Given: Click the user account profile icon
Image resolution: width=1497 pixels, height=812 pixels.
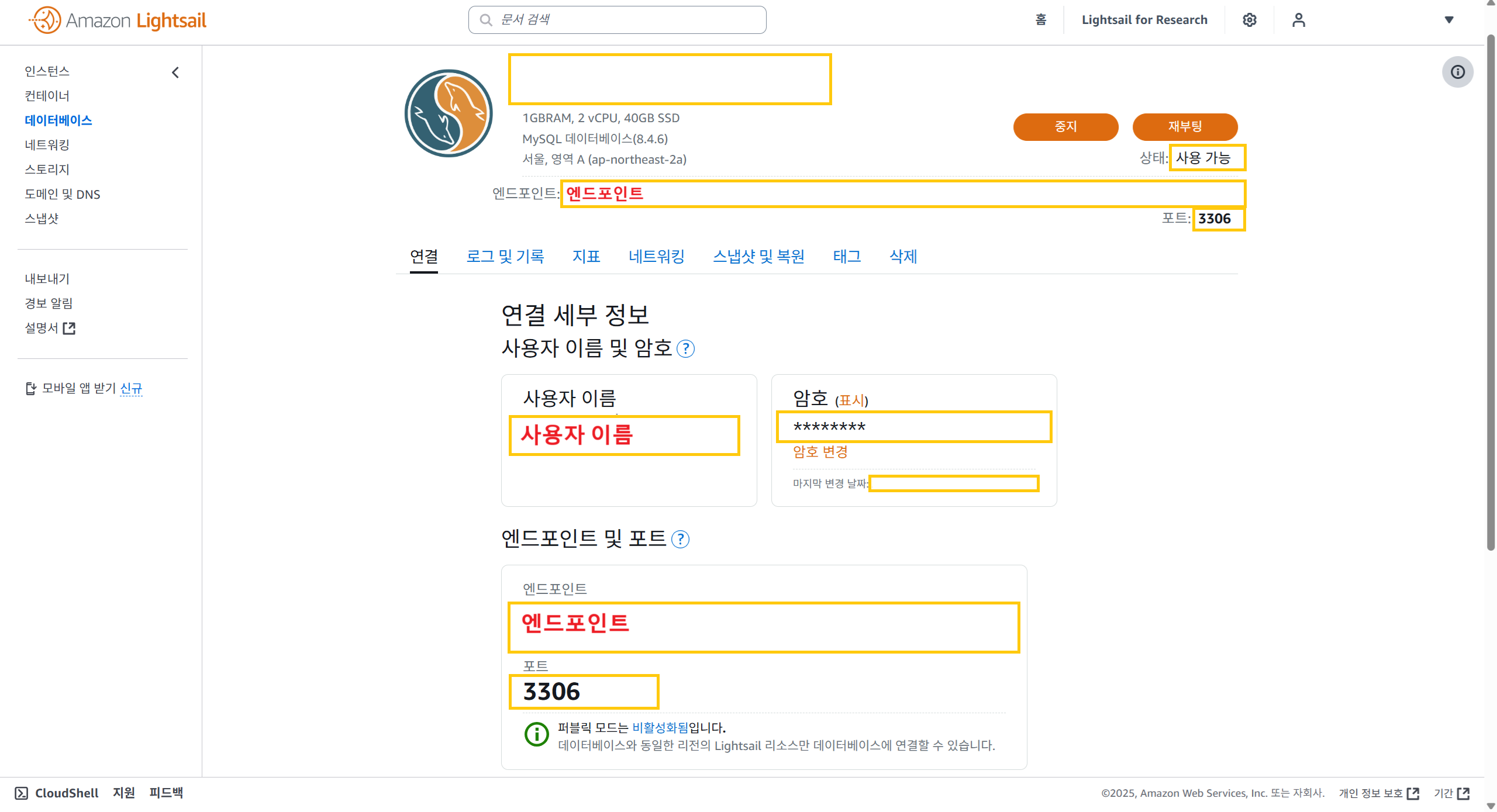Looking at the screenshot, I should point(1298,20).
